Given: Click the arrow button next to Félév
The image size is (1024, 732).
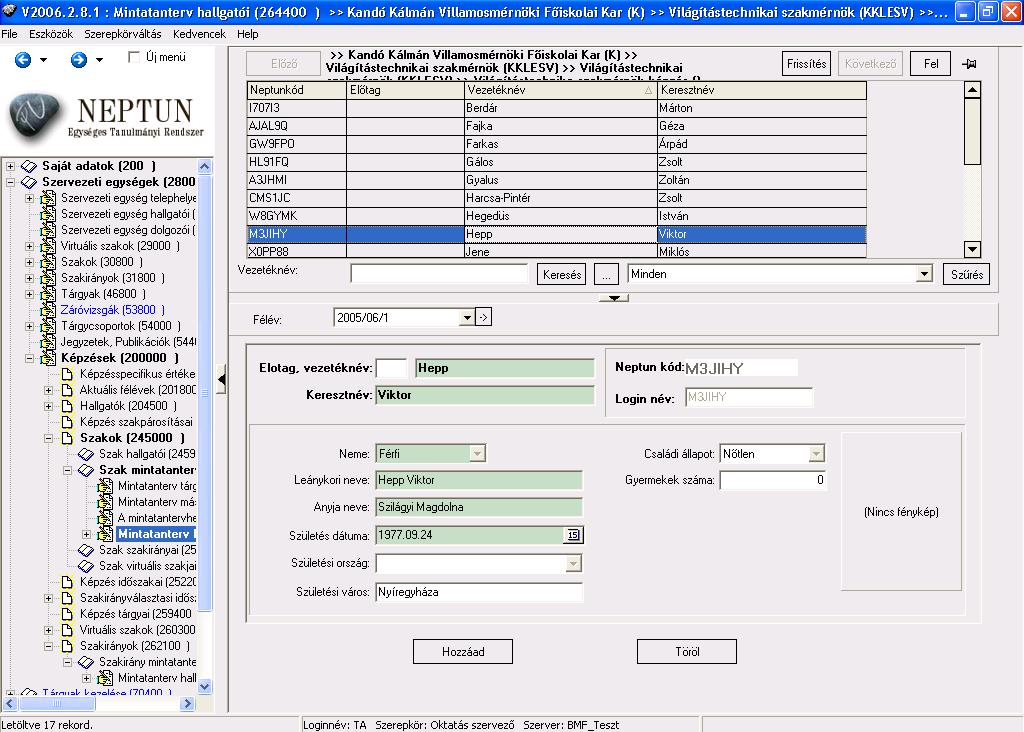Looking at the screenshot, I should tap(483, 317).
